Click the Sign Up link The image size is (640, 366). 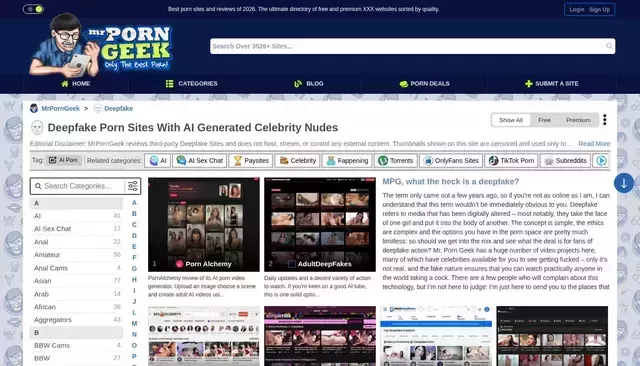[x=599, y=9]
